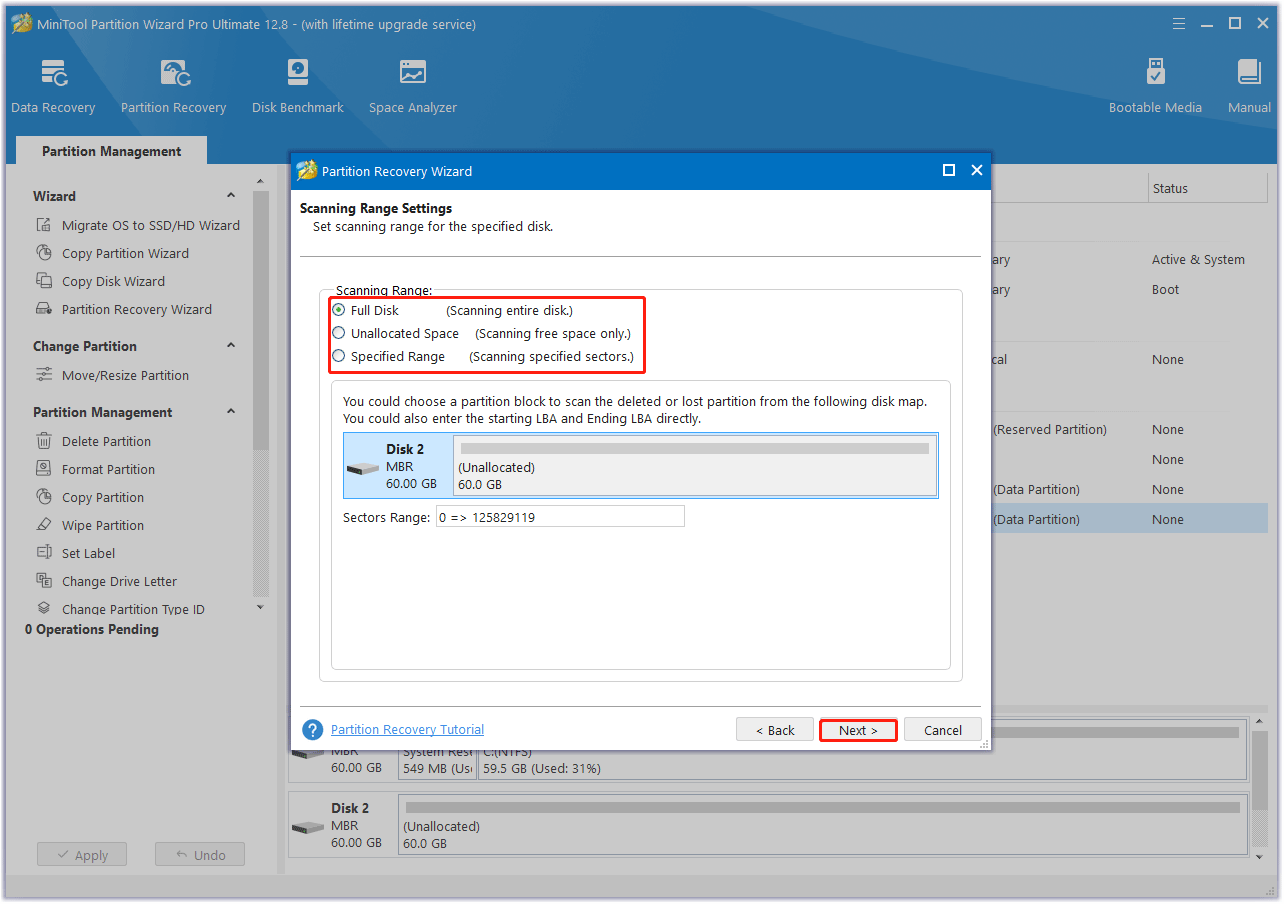Launch Partition Recovery from the toolbar
The width and height of the screenshot is (1284, 904).
(173, 86)
